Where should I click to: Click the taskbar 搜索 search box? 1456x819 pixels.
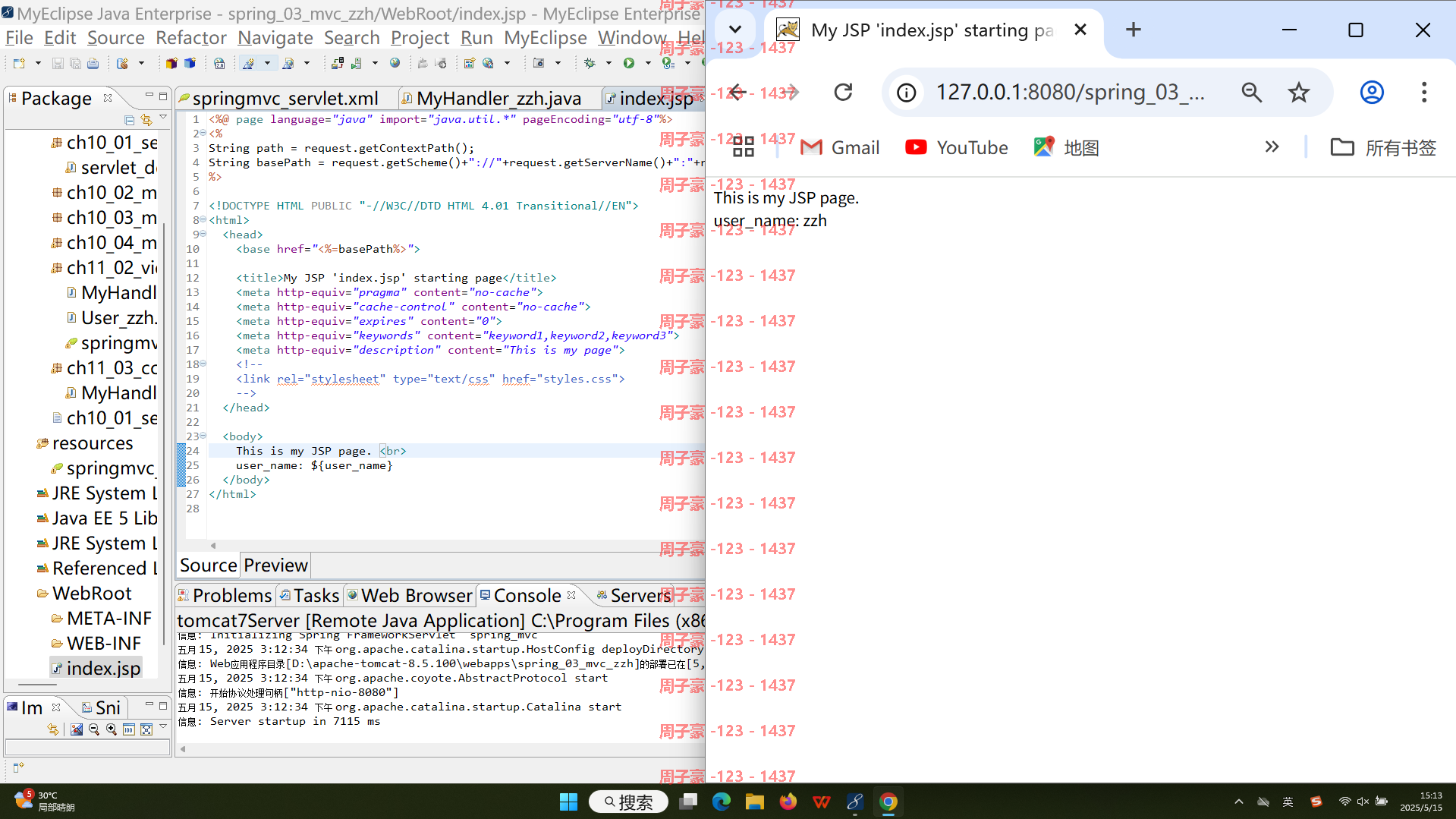(628, 802)
